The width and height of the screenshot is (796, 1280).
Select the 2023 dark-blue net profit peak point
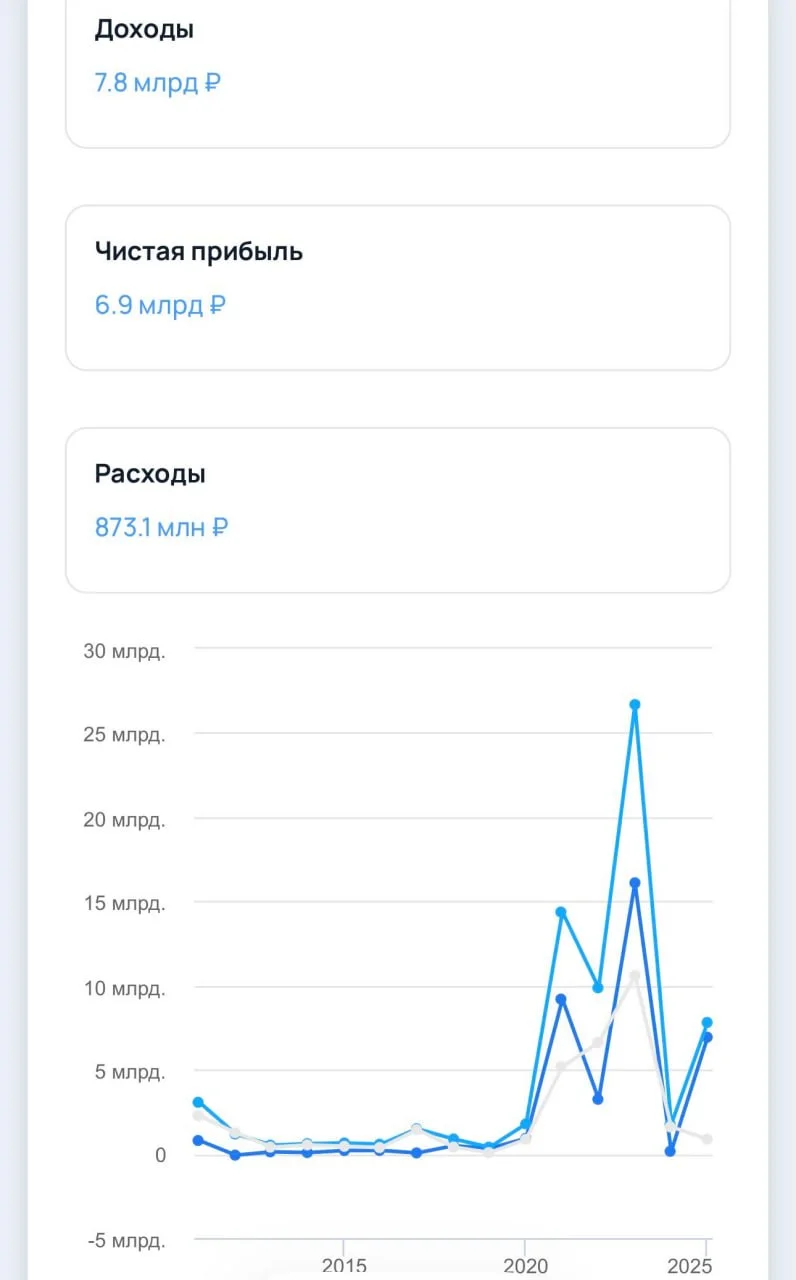[634, 883]
